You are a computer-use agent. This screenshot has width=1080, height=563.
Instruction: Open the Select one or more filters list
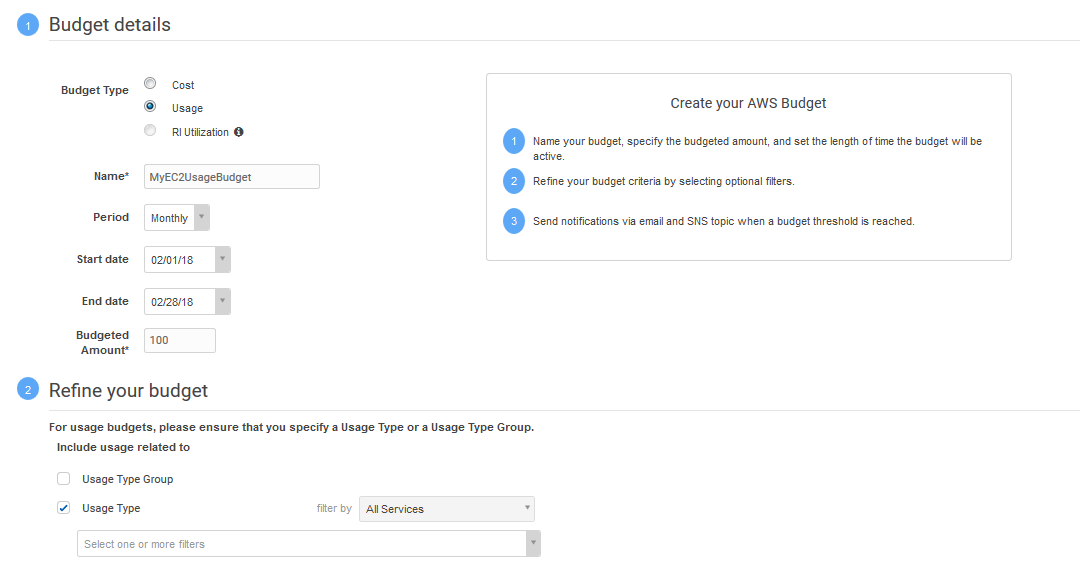pos(308,544)
